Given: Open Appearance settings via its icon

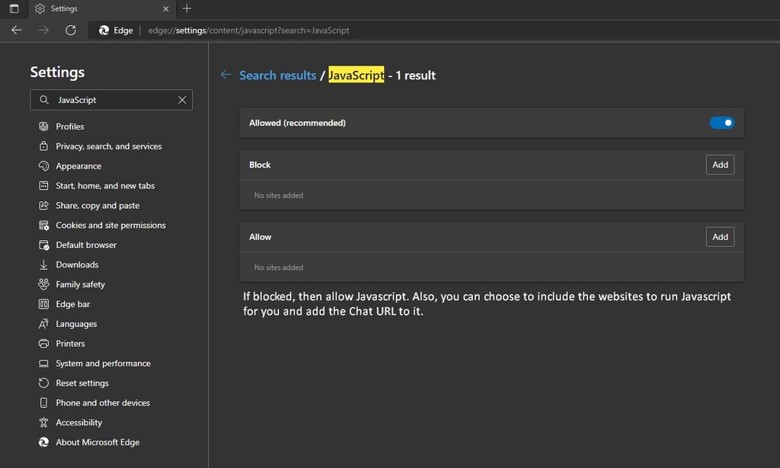Looking at the screenshot, I should (44, 166).
